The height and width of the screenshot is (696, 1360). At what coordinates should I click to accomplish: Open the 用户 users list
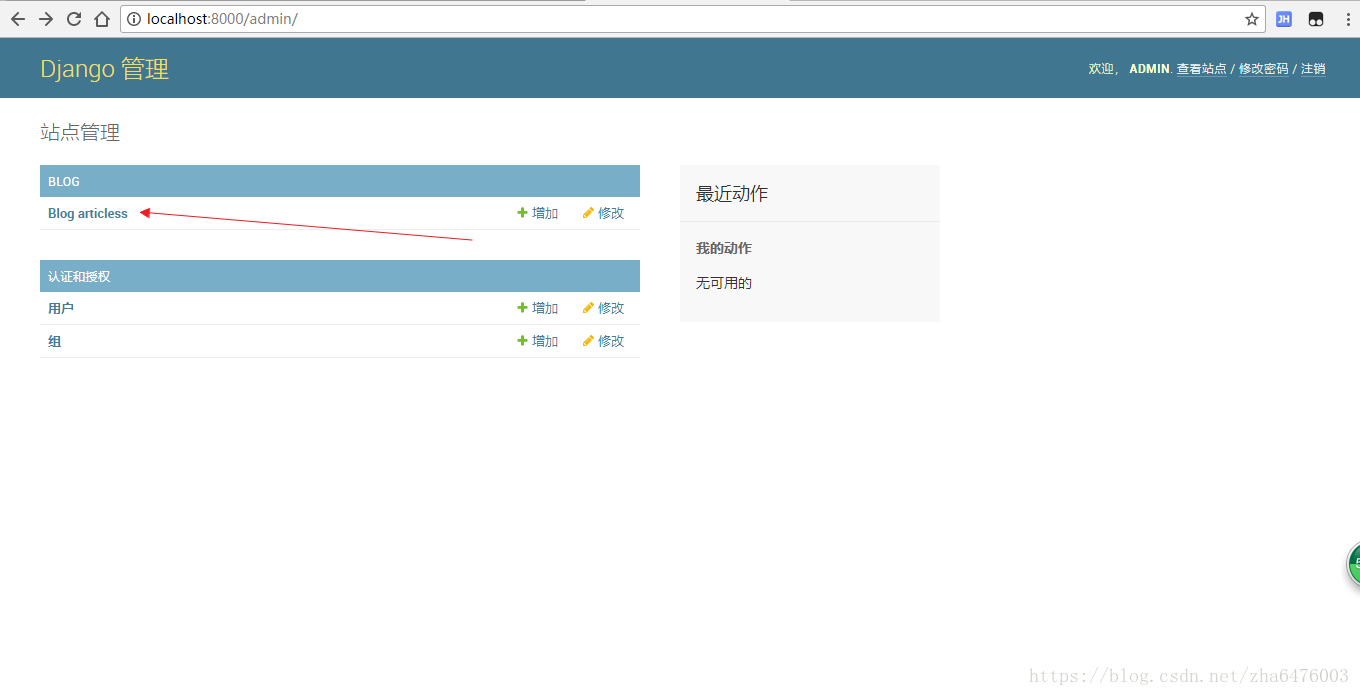click(61, 308)
